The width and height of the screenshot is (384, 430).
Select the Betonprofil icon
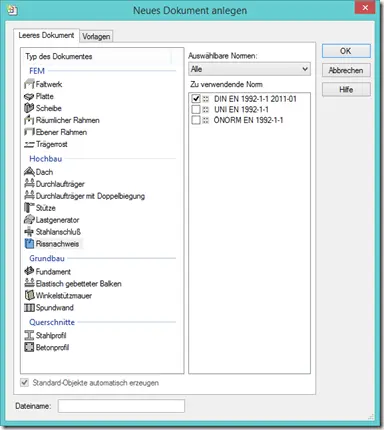(x=29, y=347)
